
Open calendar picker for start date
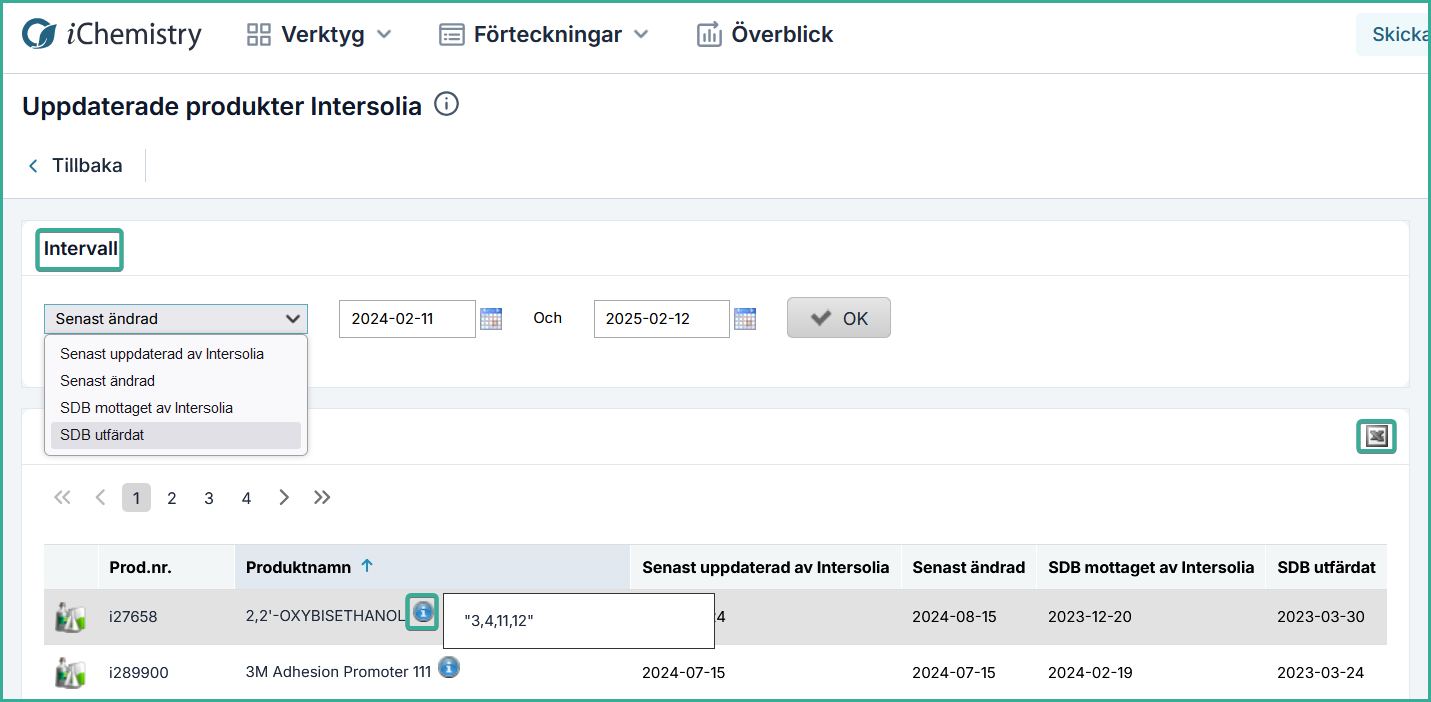[x=491, y=319]
